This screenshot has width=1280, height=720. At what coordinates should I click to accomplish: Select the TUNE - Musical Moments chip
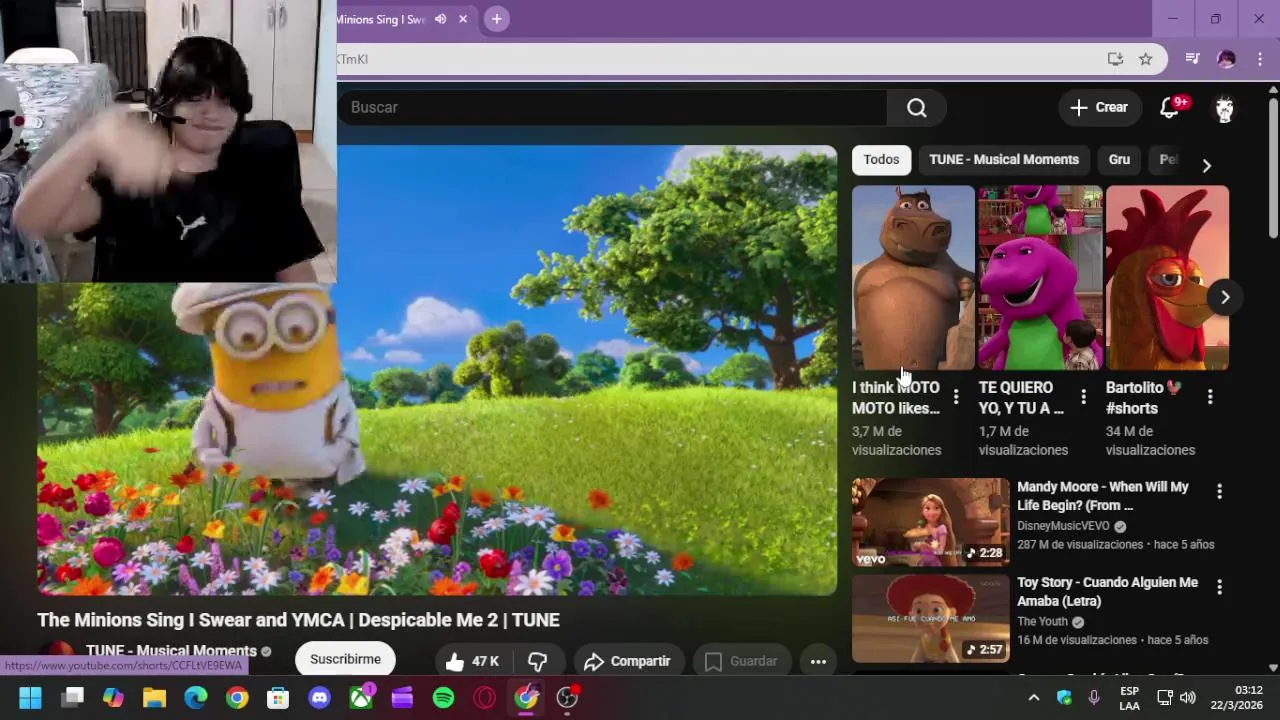click(x=1004, y=160)
